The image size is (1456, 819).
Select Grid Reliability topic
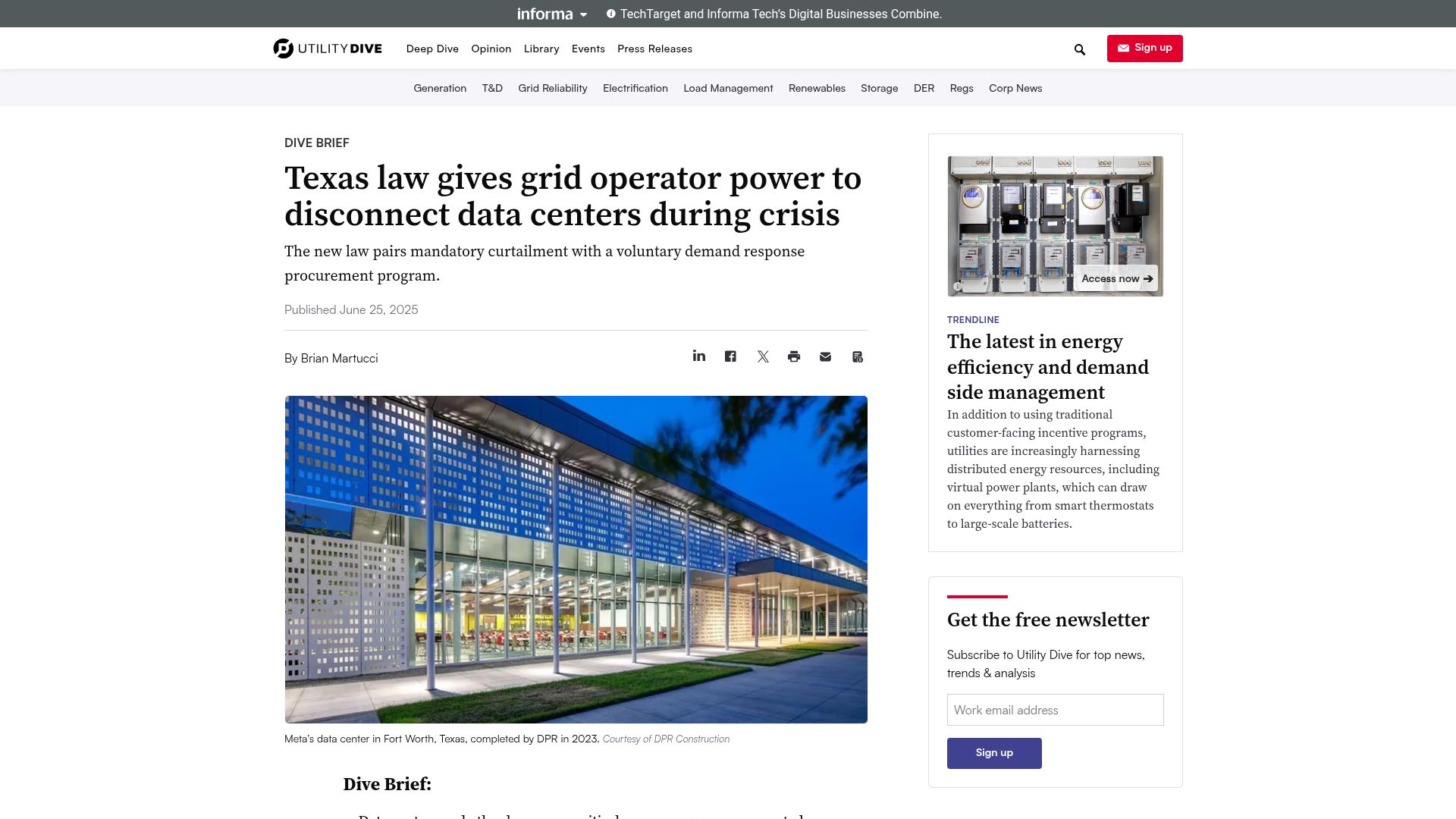coord(553,88)
